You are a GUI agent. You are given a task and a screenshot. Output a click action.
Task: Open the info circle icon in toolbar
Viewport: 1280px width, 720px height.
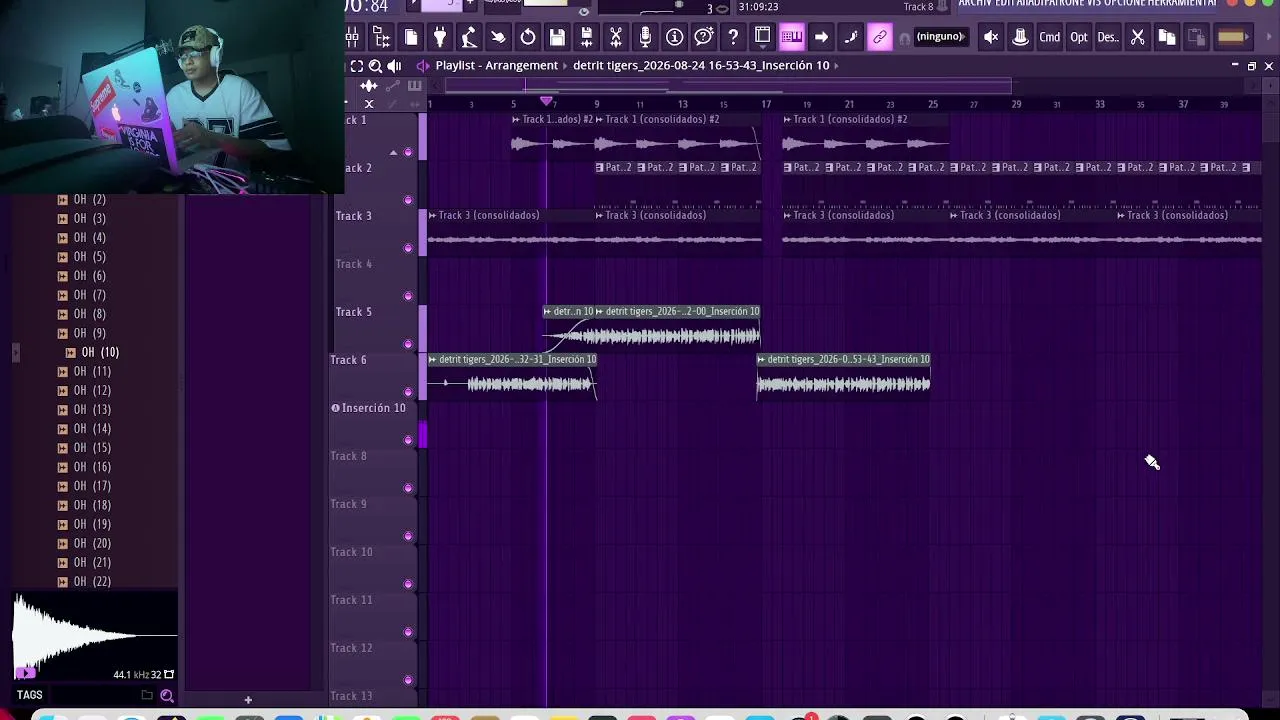674,38
